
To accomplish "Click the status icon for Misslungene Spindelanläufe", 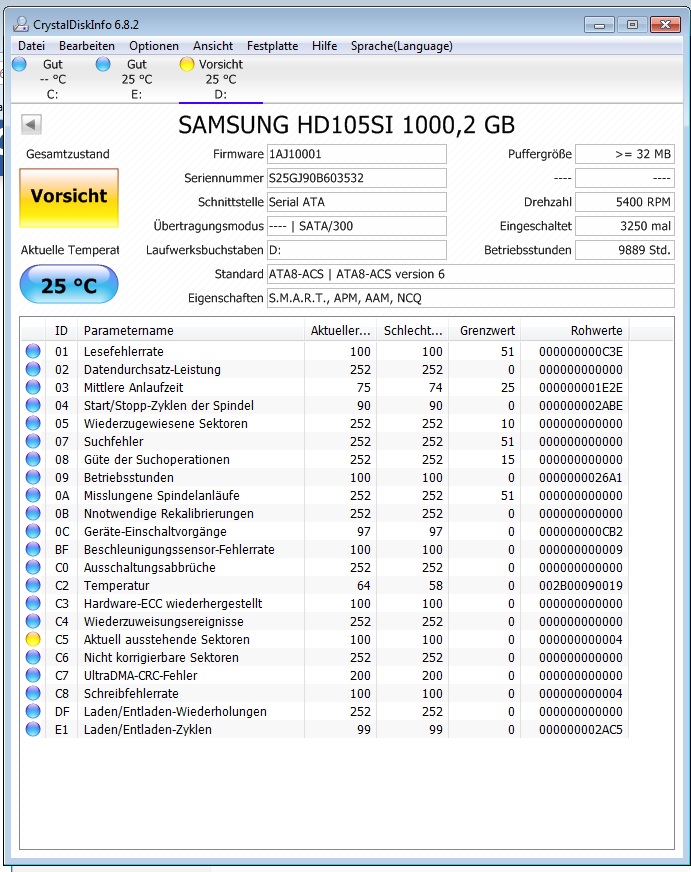I will point(33,495).
